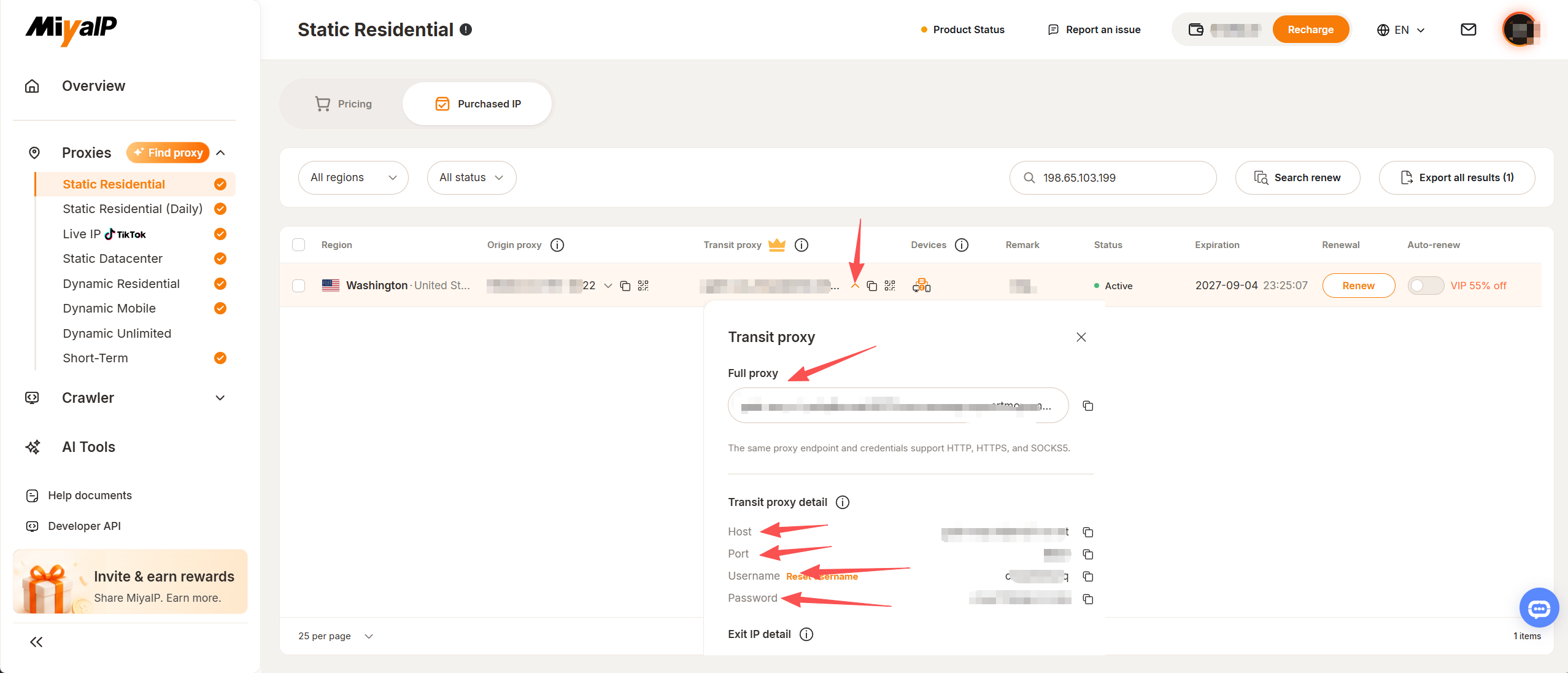Expand origin proxy dropdown arrow
Image resolution: width=1568 pixels, height=673 pixels.
point(608,286)
